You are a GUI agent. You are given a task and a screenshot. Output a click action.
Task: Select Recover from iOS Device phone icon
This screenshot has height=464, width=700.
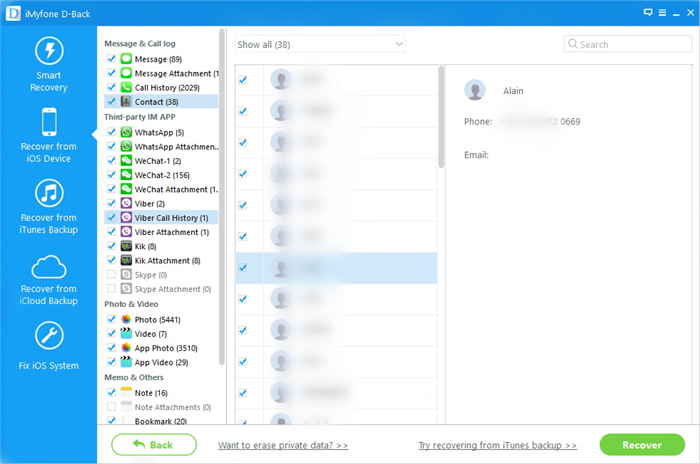click(49, 122)
